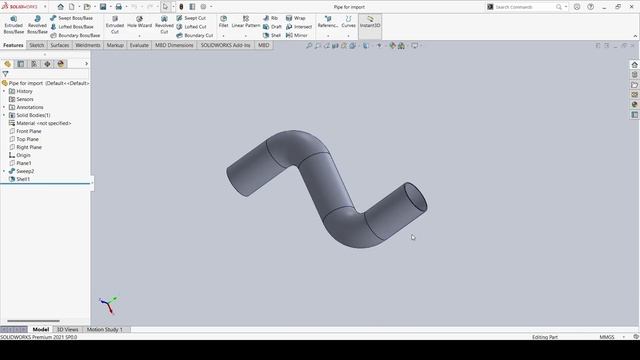Switch to the Evaluate tab

[x=139, y=45]
